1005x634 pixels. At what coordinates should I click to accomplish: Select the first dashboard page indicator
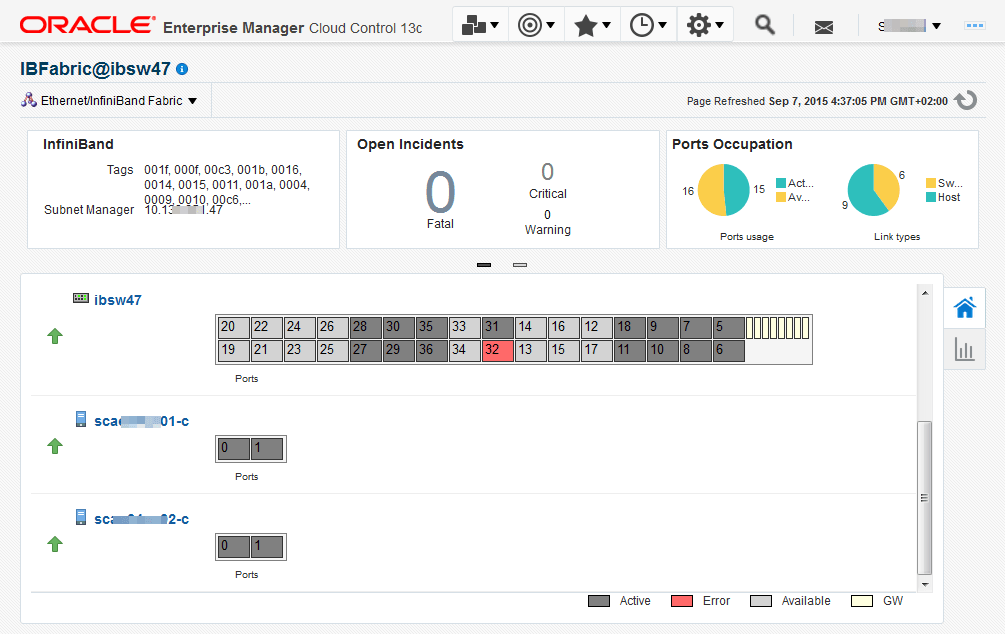[x=484, y=265]
